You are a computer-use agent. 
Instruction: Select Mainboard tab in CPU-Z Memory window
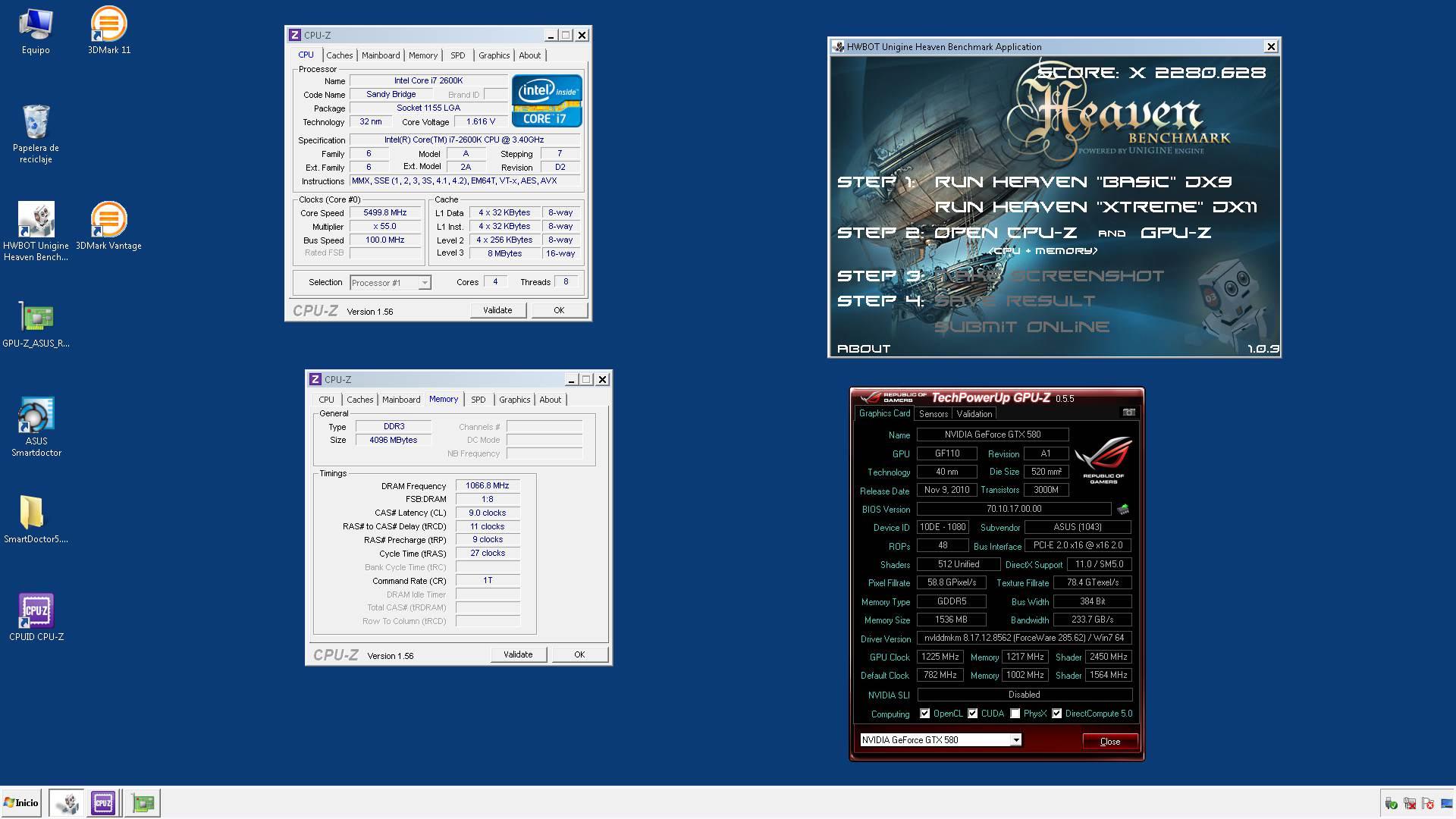pyautogui.click(x=401, y=400)
